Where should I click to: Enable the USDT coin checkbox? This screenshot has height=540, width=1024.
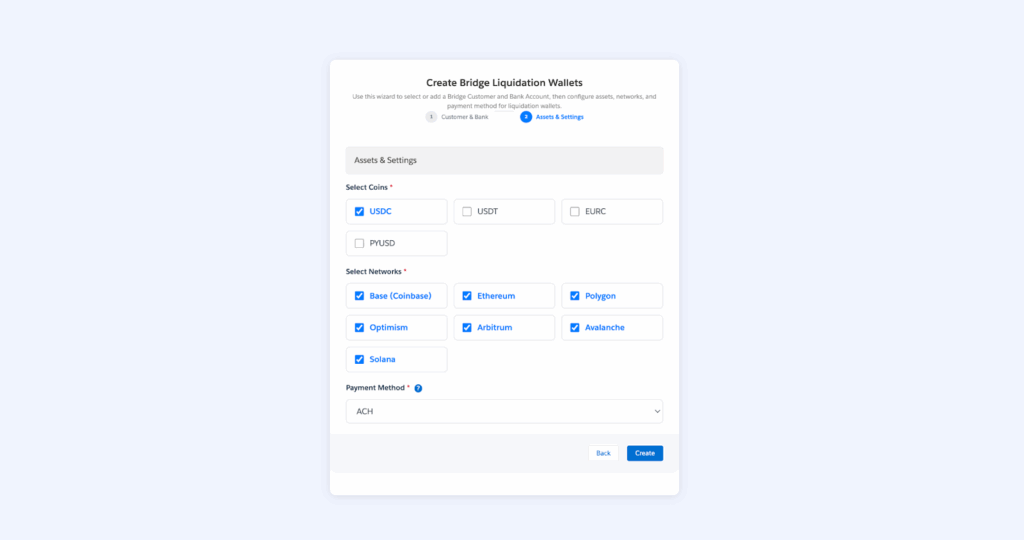coord(467,212)
